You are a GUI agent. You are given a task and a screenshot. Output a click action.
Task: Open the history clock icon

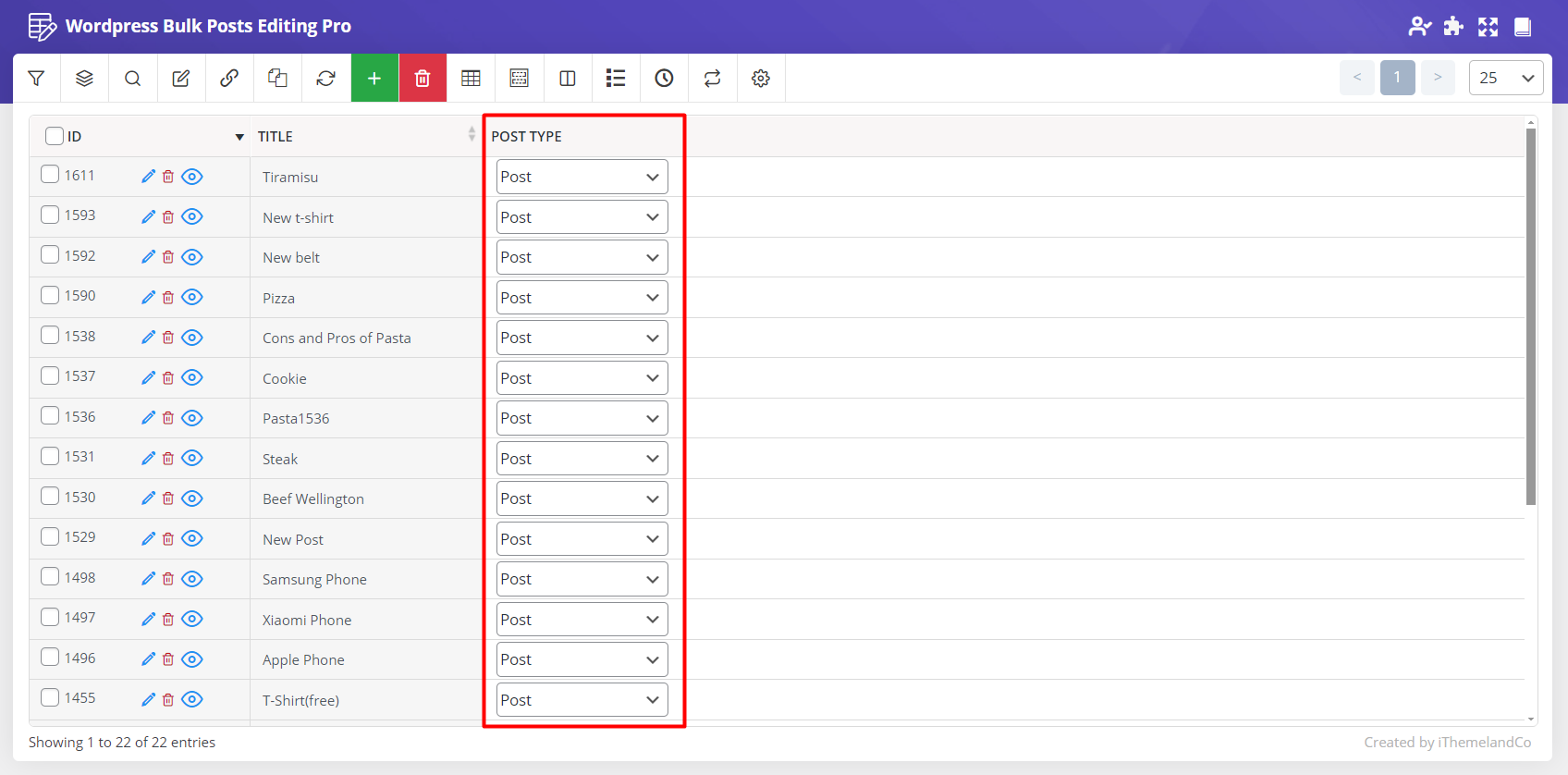coord(664,79)
